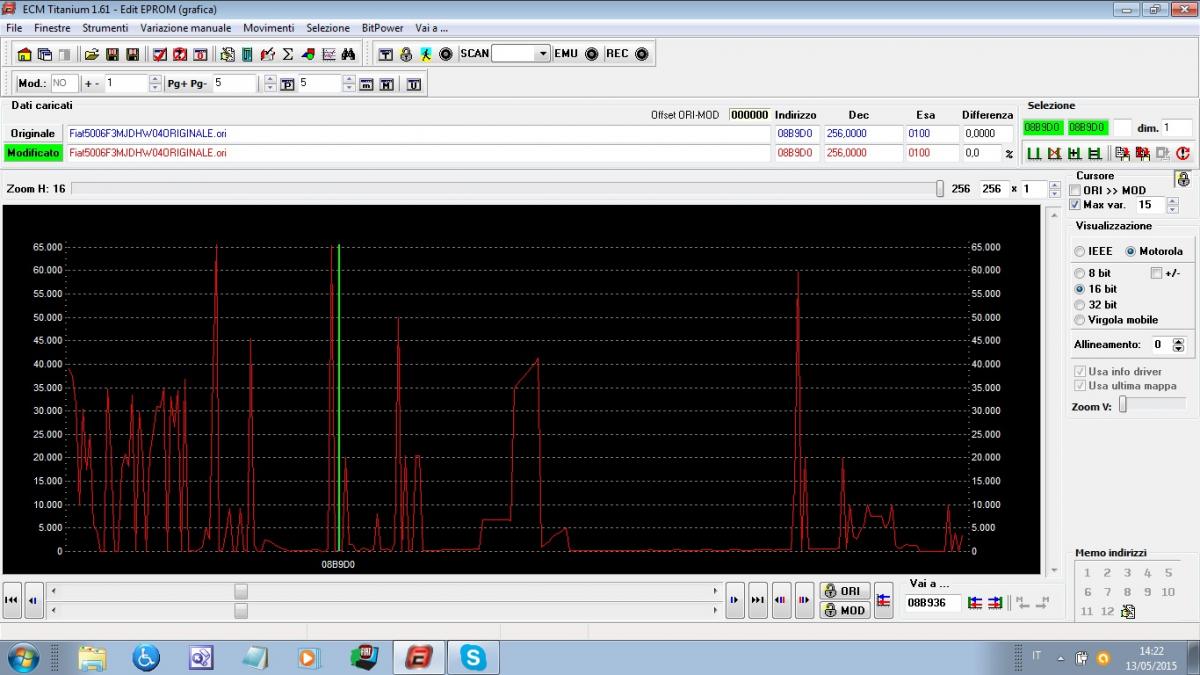Select the Motorola radio button

point(1130,251)
